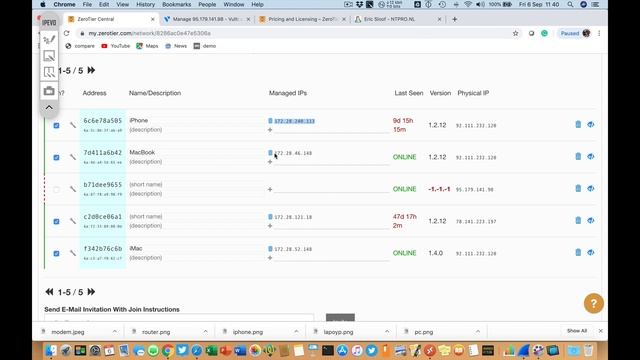Open wrench settings for iMac member

[73, 253]
